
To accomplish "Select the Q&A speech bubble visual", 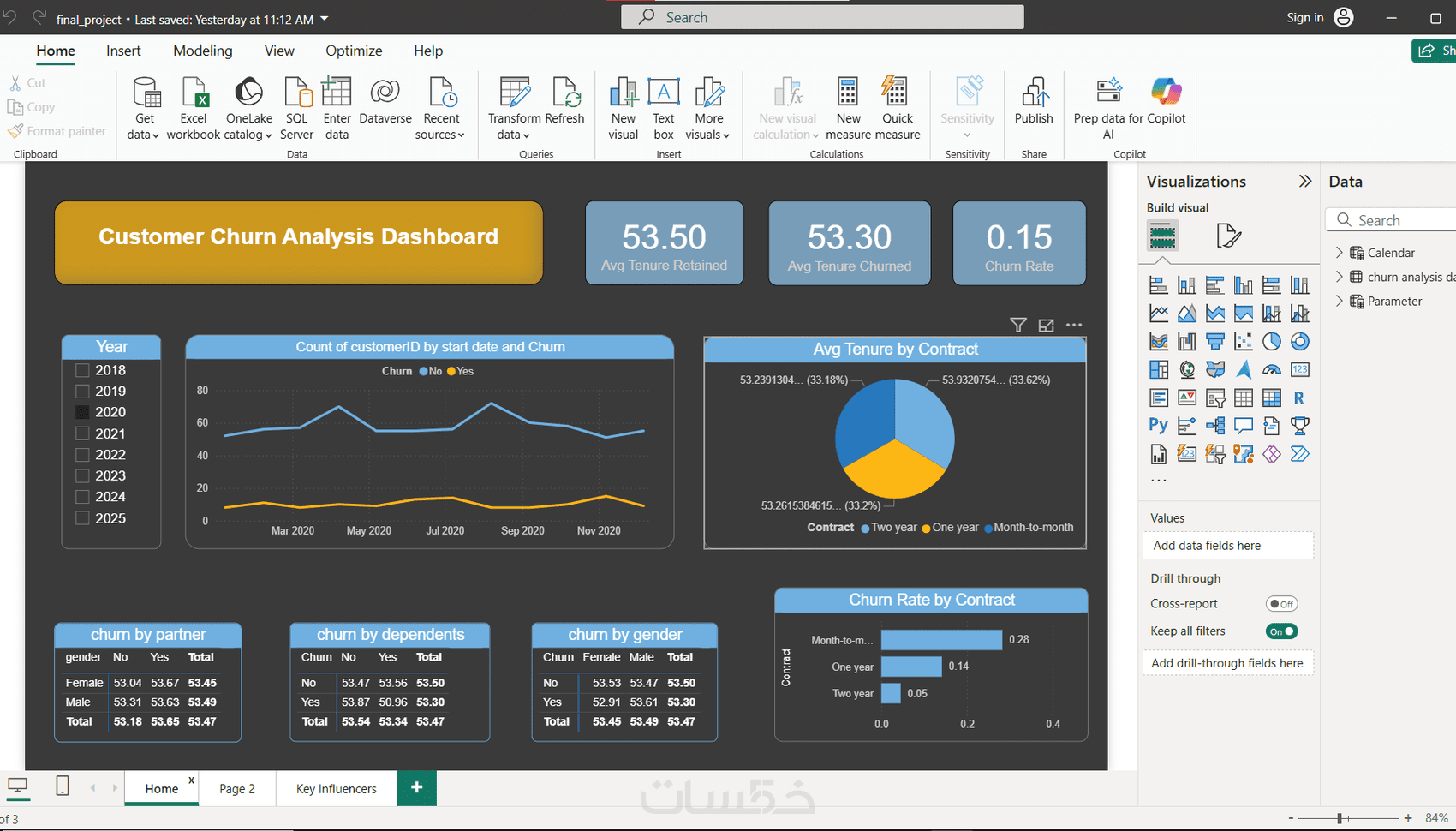I will 1243,426.
